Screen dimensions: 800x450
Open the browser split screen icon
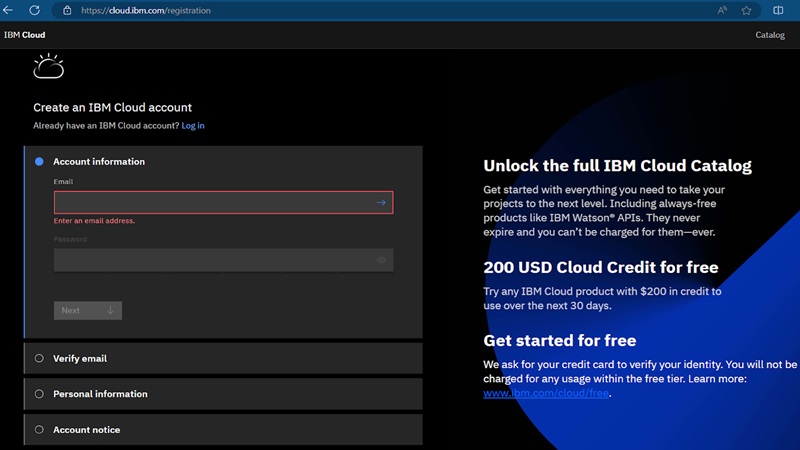(x=779, y=10)
